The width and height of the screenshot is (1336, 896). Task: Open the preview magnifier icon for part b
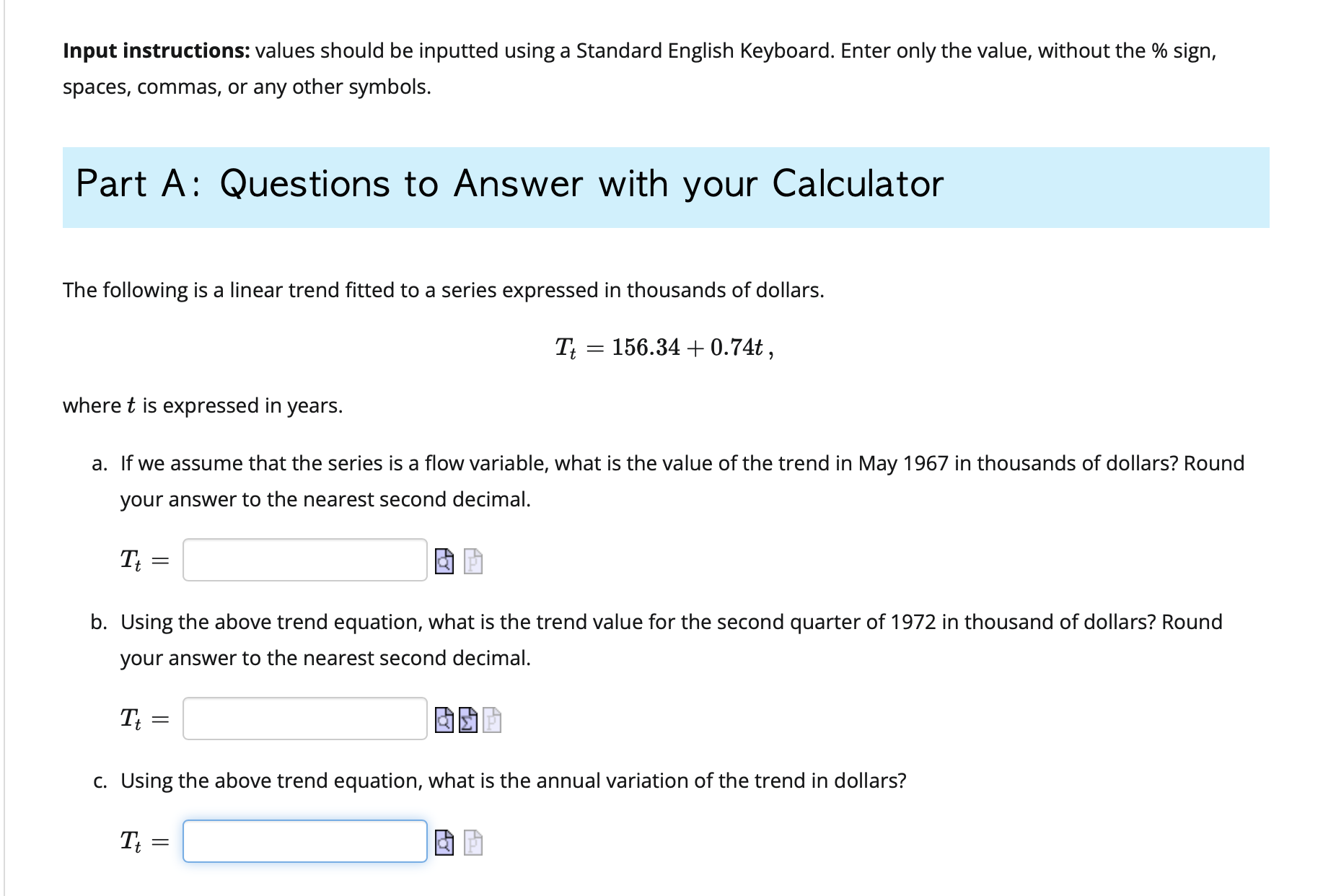443,720
